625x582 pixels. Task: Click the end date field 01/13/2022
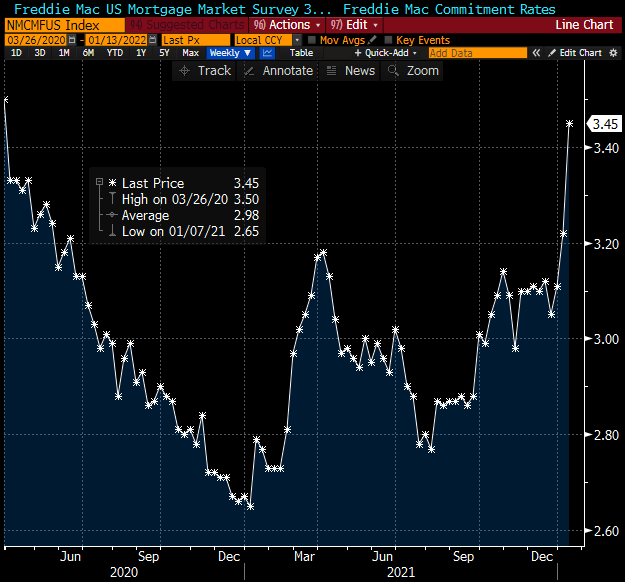(117, 40)
